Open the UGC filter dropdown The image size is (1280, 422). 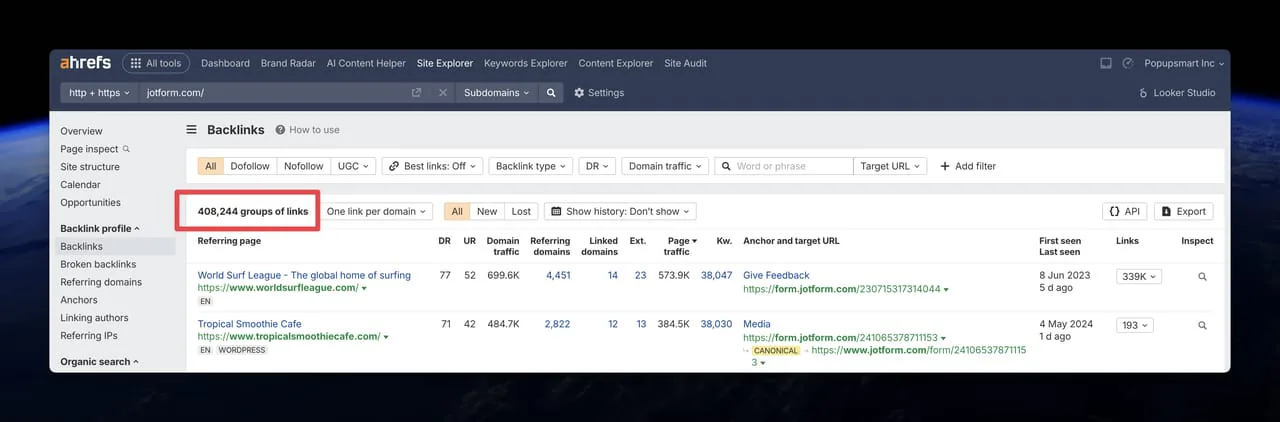coord(353,166)
